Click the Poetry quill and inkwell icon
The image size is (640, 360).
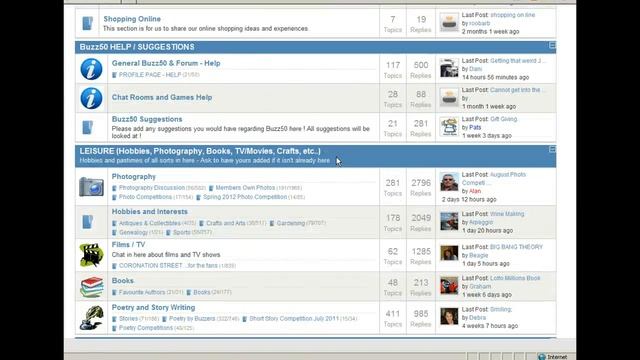[91, 318]
